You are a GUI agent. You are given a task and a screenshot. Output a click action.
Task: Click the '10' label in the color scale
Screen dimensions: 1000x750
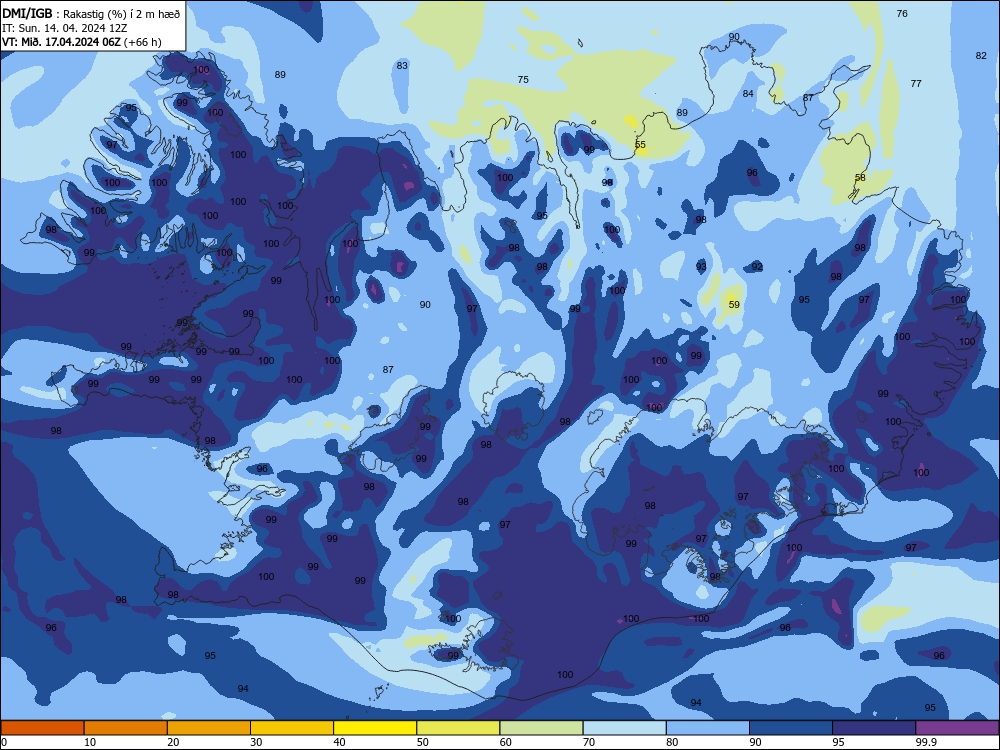(90, 742)
